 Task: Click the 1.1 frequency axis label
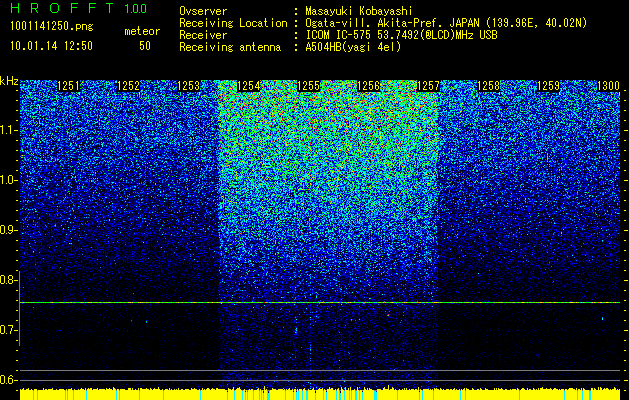coord(9,130)
